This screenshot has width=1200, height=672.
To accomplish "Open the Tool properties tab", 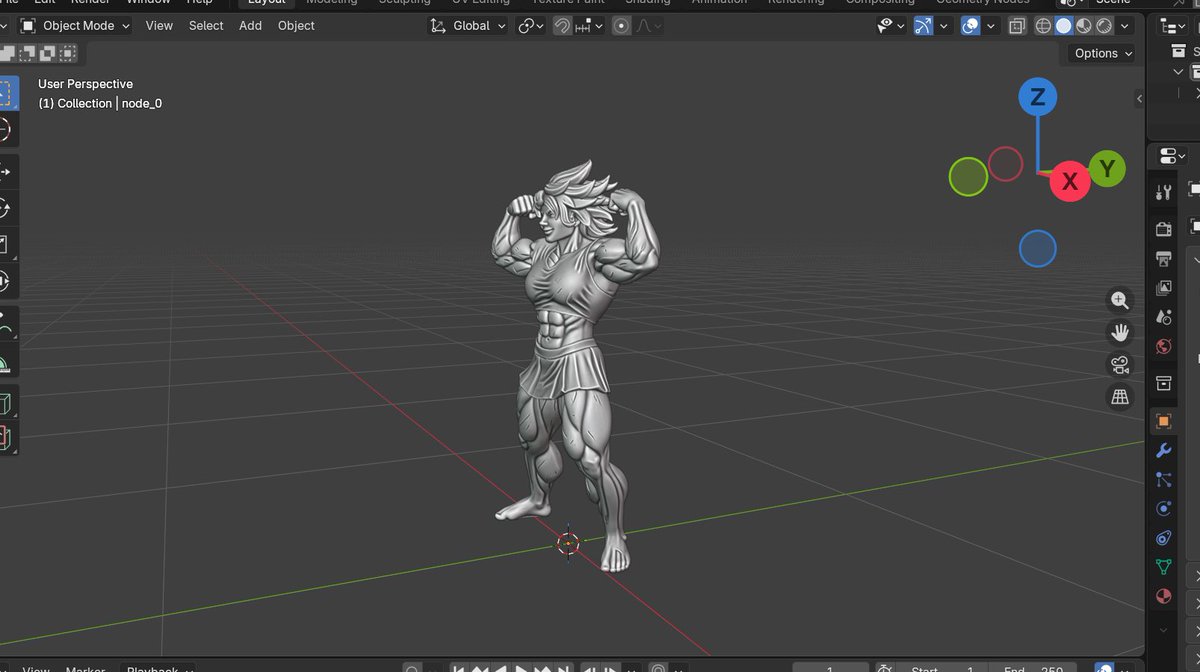I will [x=1163, y=192].
